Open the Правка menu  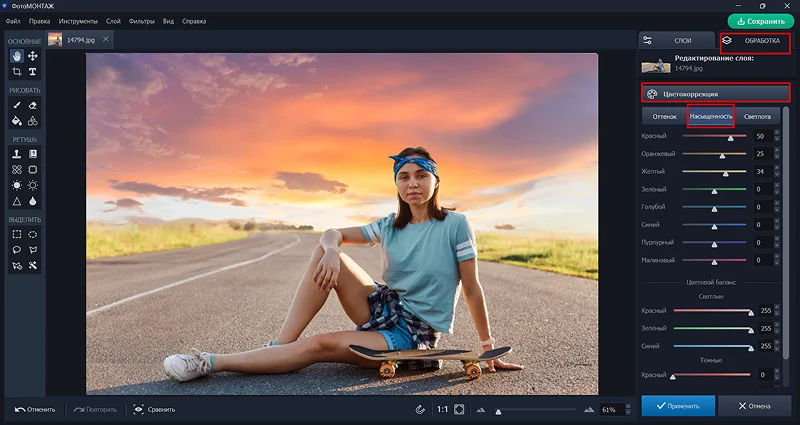tap(39, 21)
